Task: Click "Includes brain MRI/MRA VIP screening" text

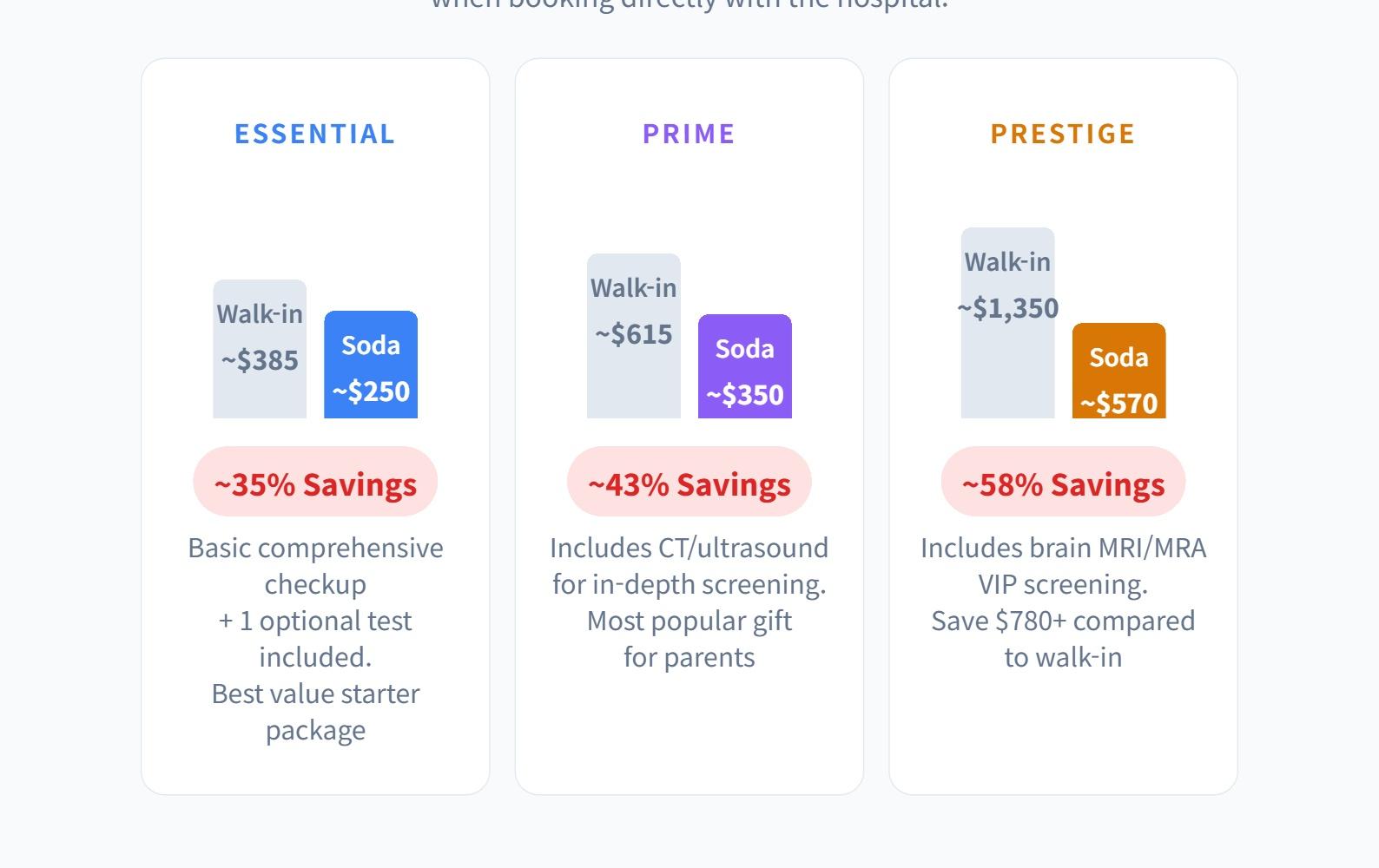Action: 1063,566
